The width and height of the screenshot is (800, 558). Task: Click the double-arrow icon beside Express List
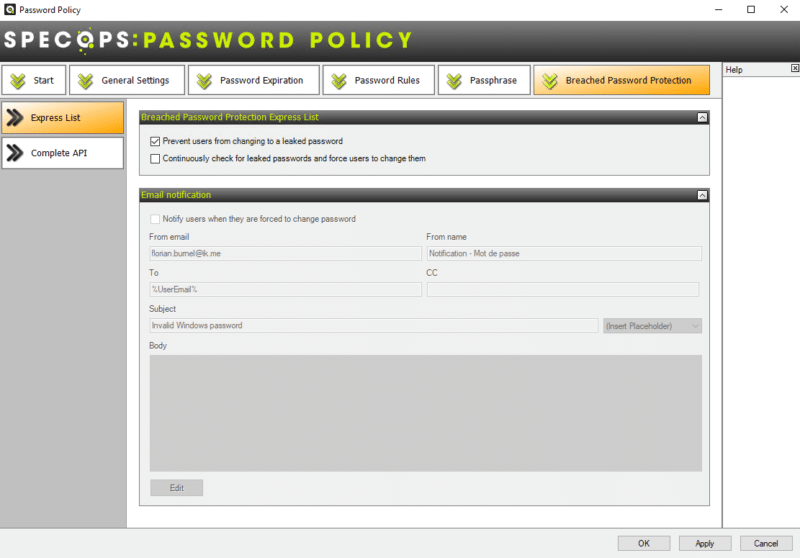click(15, 118)
